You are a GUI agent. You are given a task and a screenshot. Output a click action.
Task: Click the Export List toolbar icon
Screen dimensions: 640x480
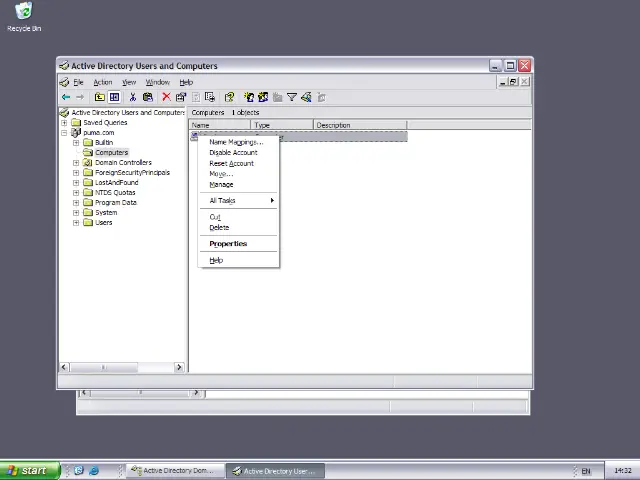(x=210, y=97)
